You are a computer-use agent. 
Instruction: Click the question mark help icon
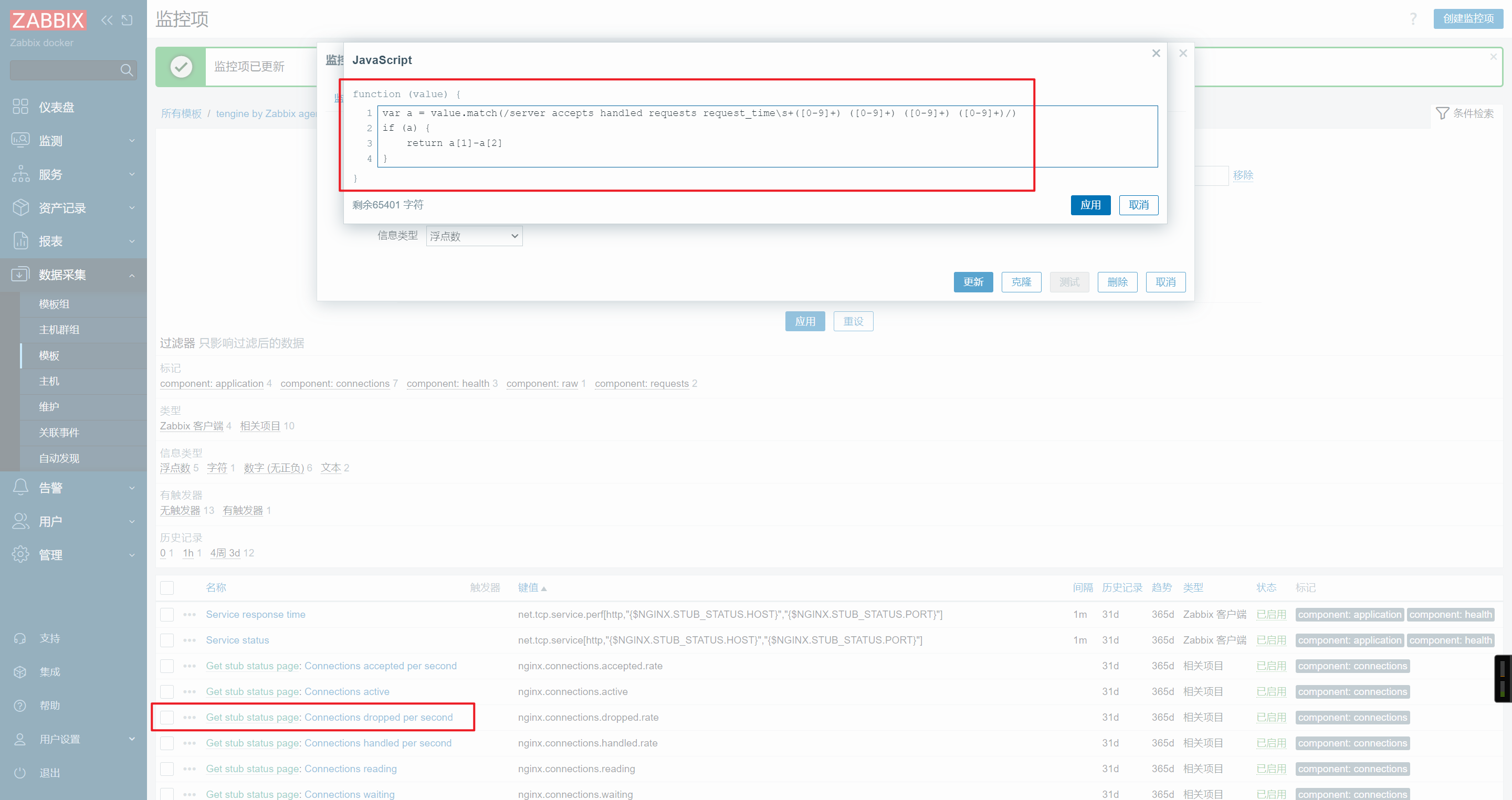1413,19
